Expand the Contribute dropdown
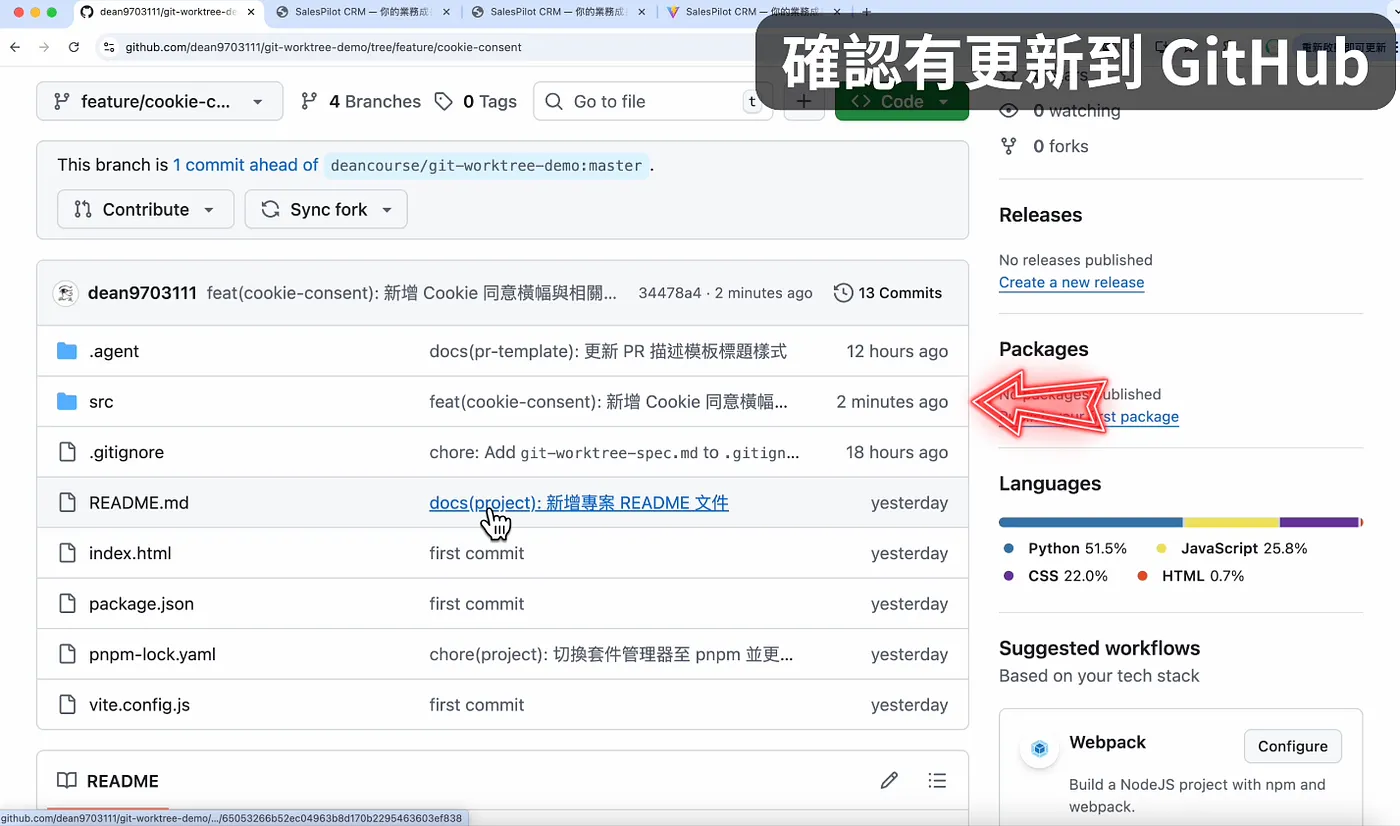This screenshot has width=1400, height=826. click(x=146, y=209)
